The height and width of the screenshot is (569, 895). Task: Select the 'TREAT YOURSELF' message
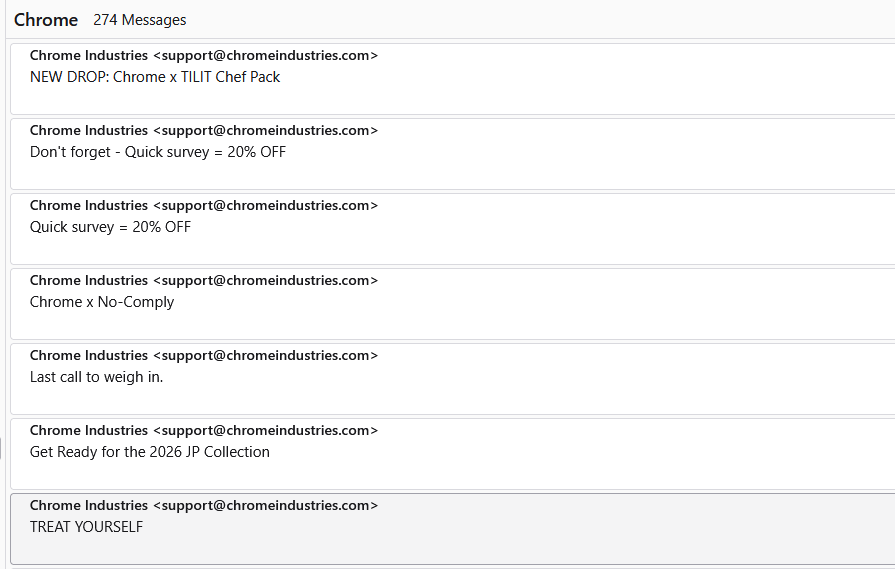453,528
